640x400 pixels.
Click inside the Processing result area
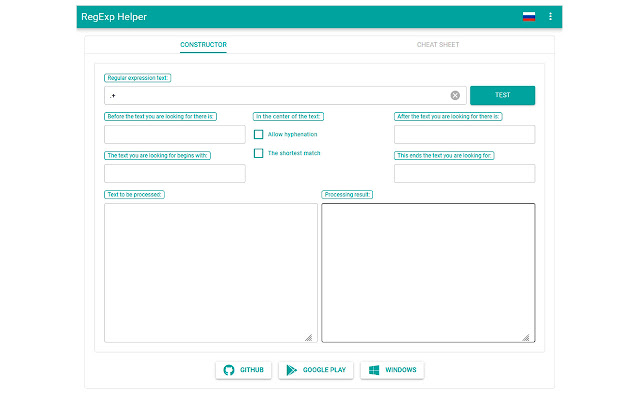pos(427,272)
